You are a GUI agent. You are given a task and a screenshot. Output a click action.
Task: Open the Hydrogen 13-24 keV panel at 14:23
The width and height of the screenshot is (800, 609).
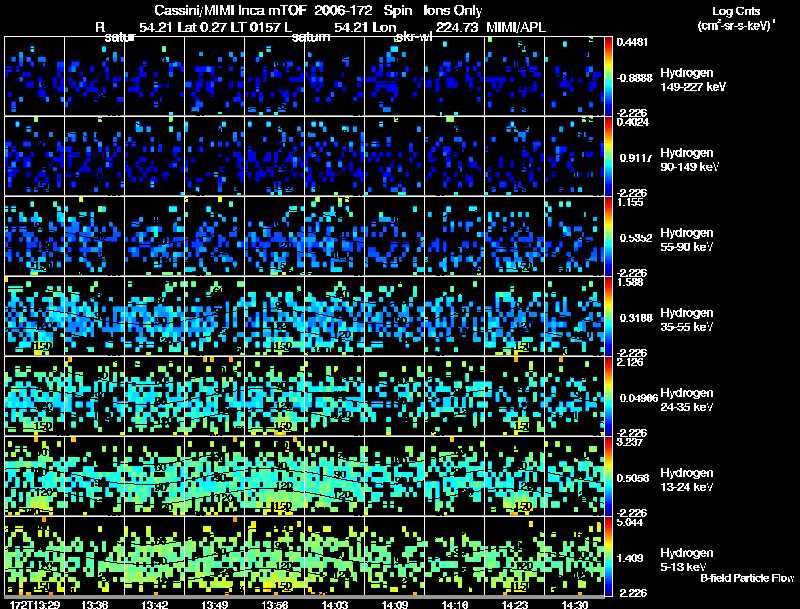tap(515, 476)
